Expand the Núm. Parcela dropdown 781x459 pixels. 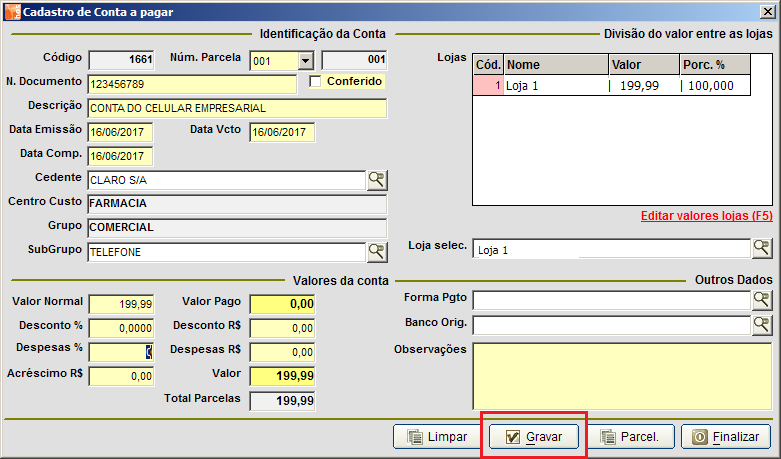(x=306, y=60)
